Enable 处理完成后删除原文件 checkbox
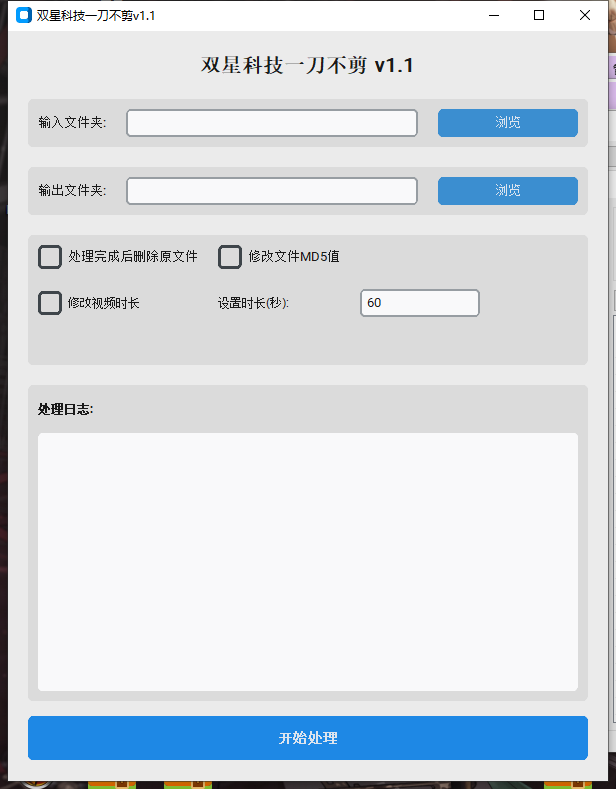Viewport: 616px width, 789px height. pos(50,257)
